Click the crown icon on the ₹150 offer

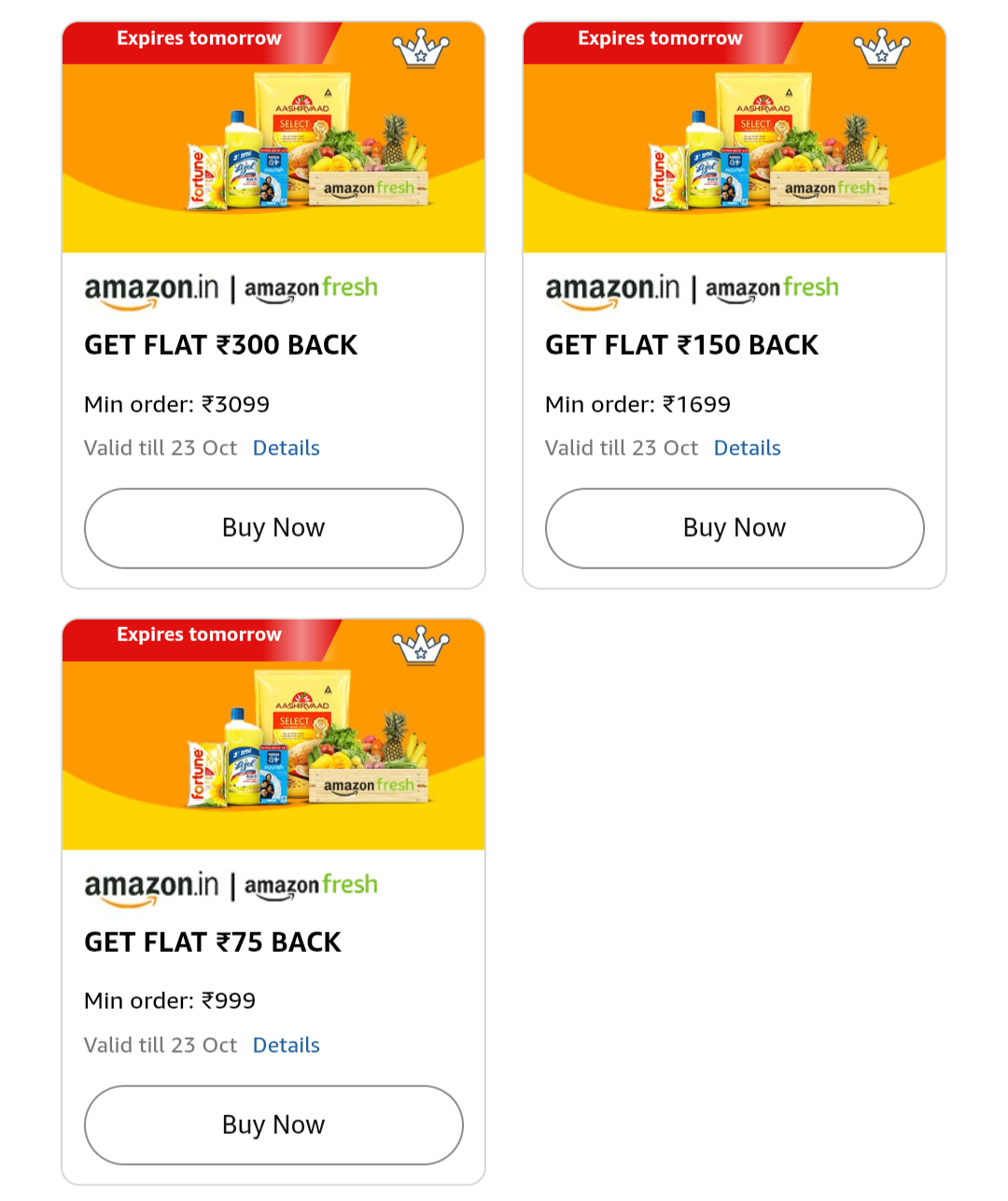point(882,49)
